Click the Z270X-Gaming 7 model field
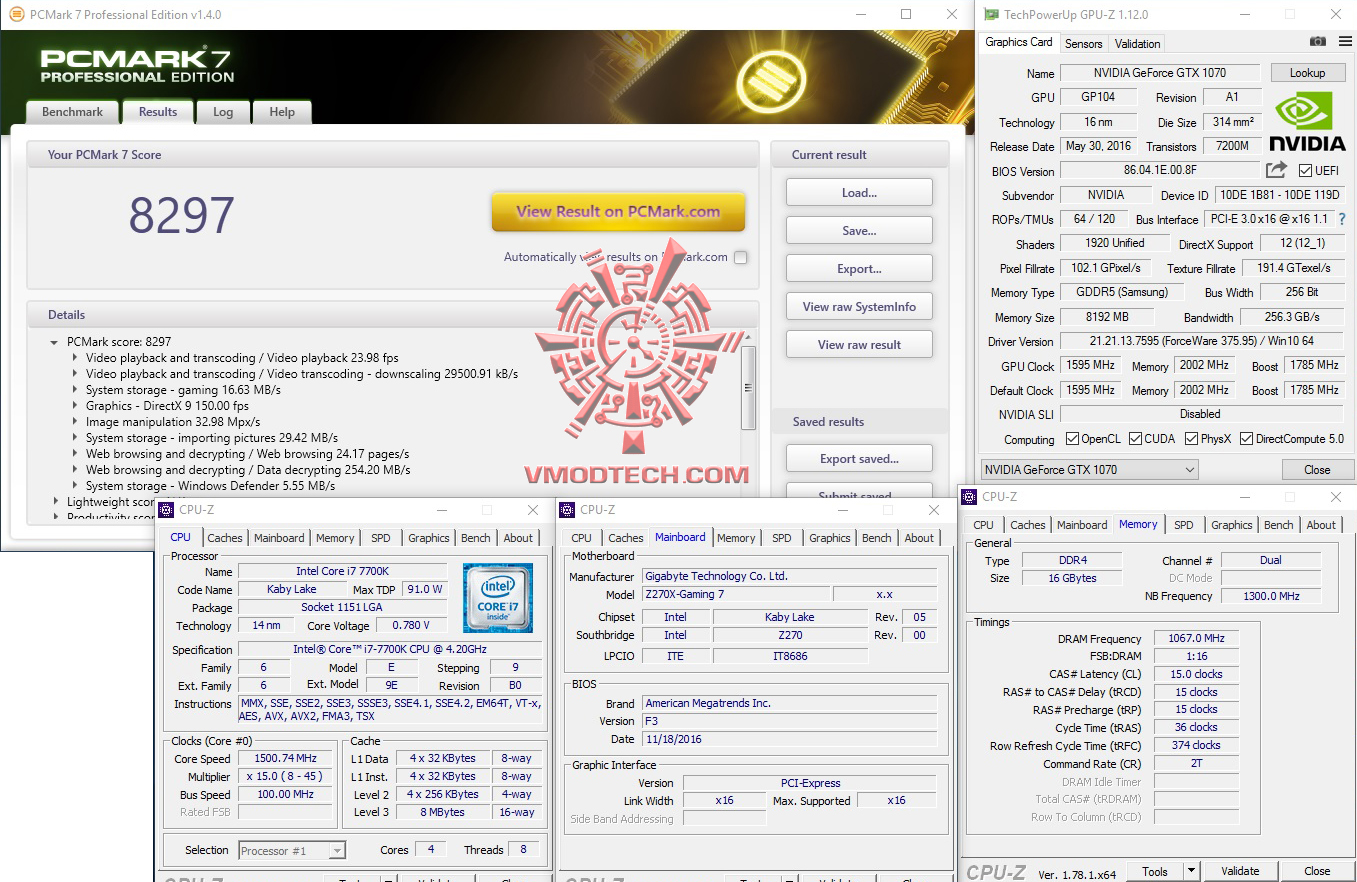The height and width of the screenshot is (882, 1357). pyautogui.click(x=736, y=594)
